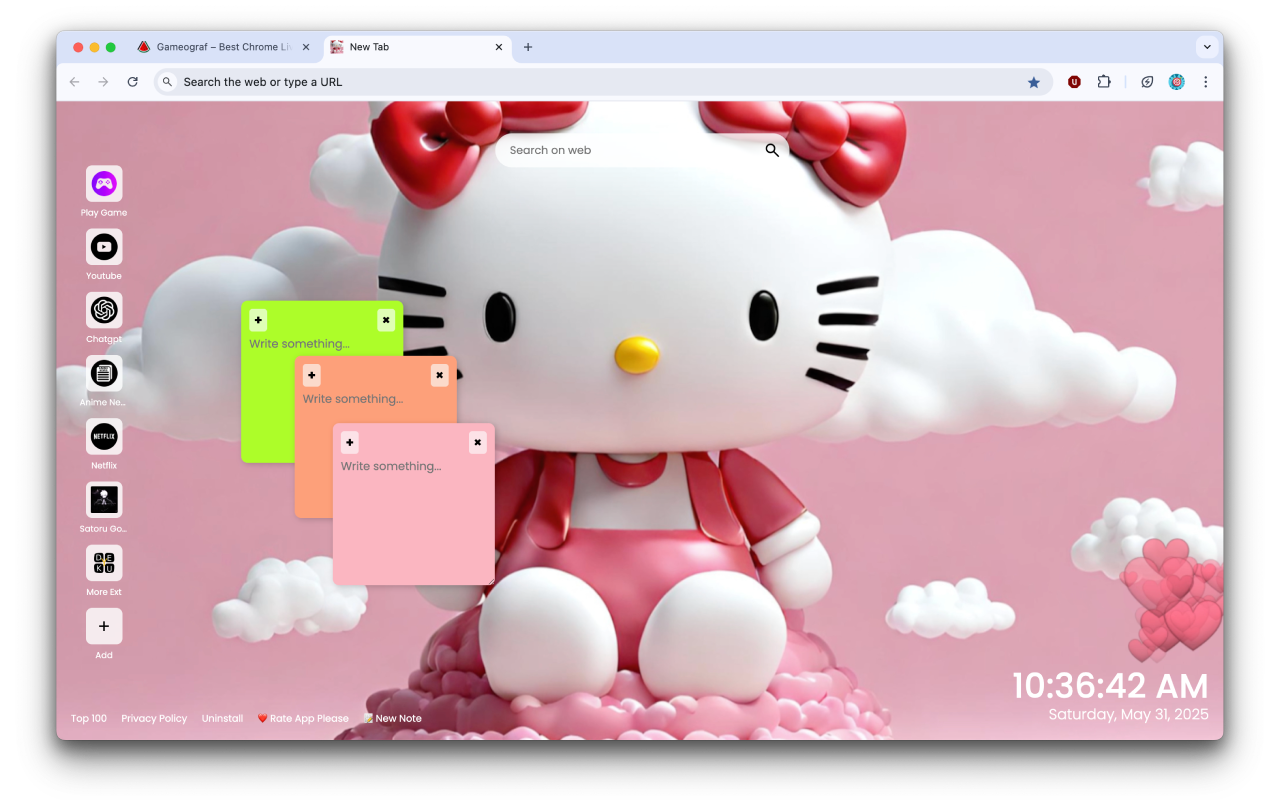Image resolution: width=1280 pixels, height=800 pixels.
Task: Open Netflix from the sidebar
Action: [x=104, y=436]
